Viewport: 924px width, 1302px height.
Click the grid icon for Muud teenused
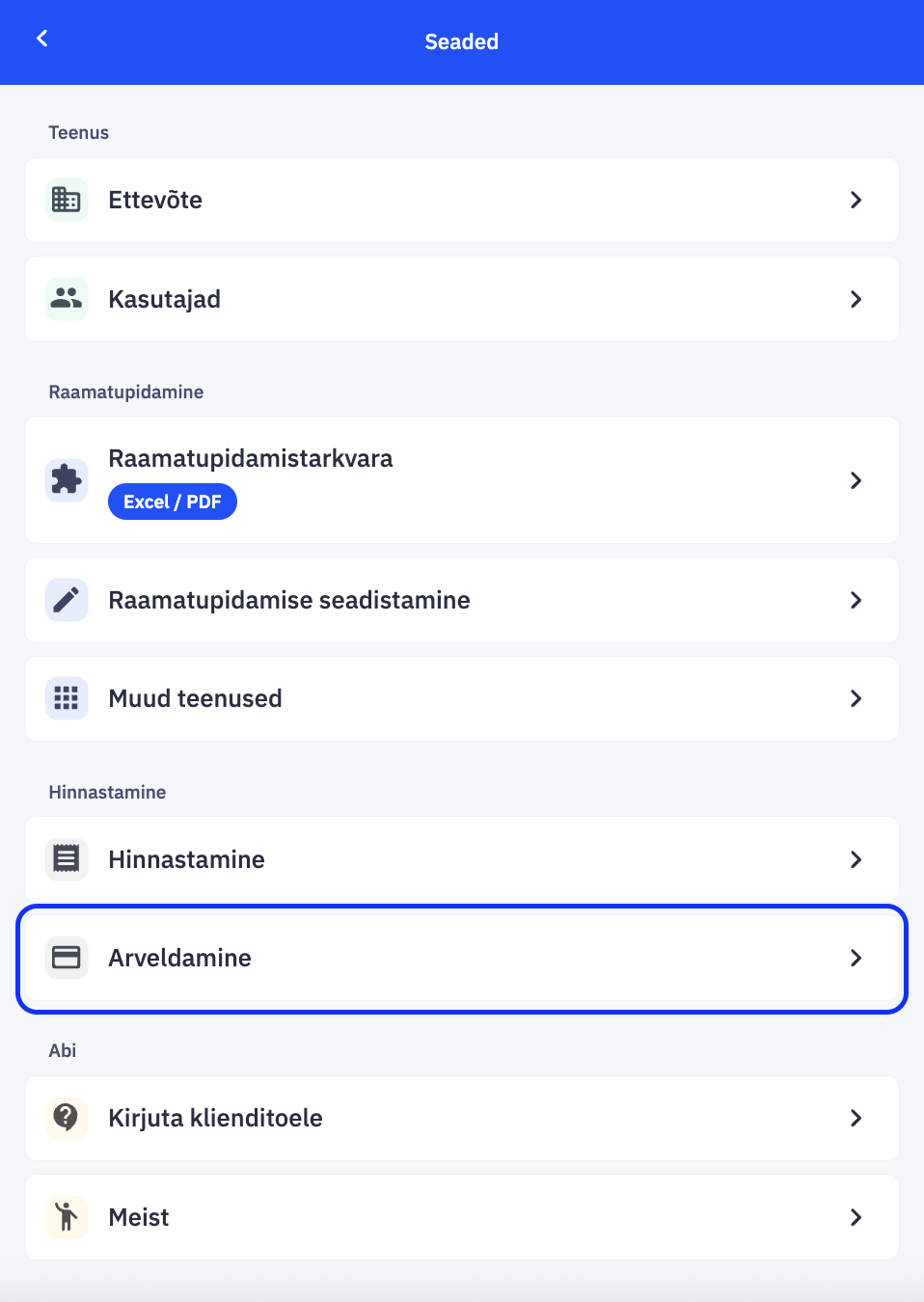[67, 698]
